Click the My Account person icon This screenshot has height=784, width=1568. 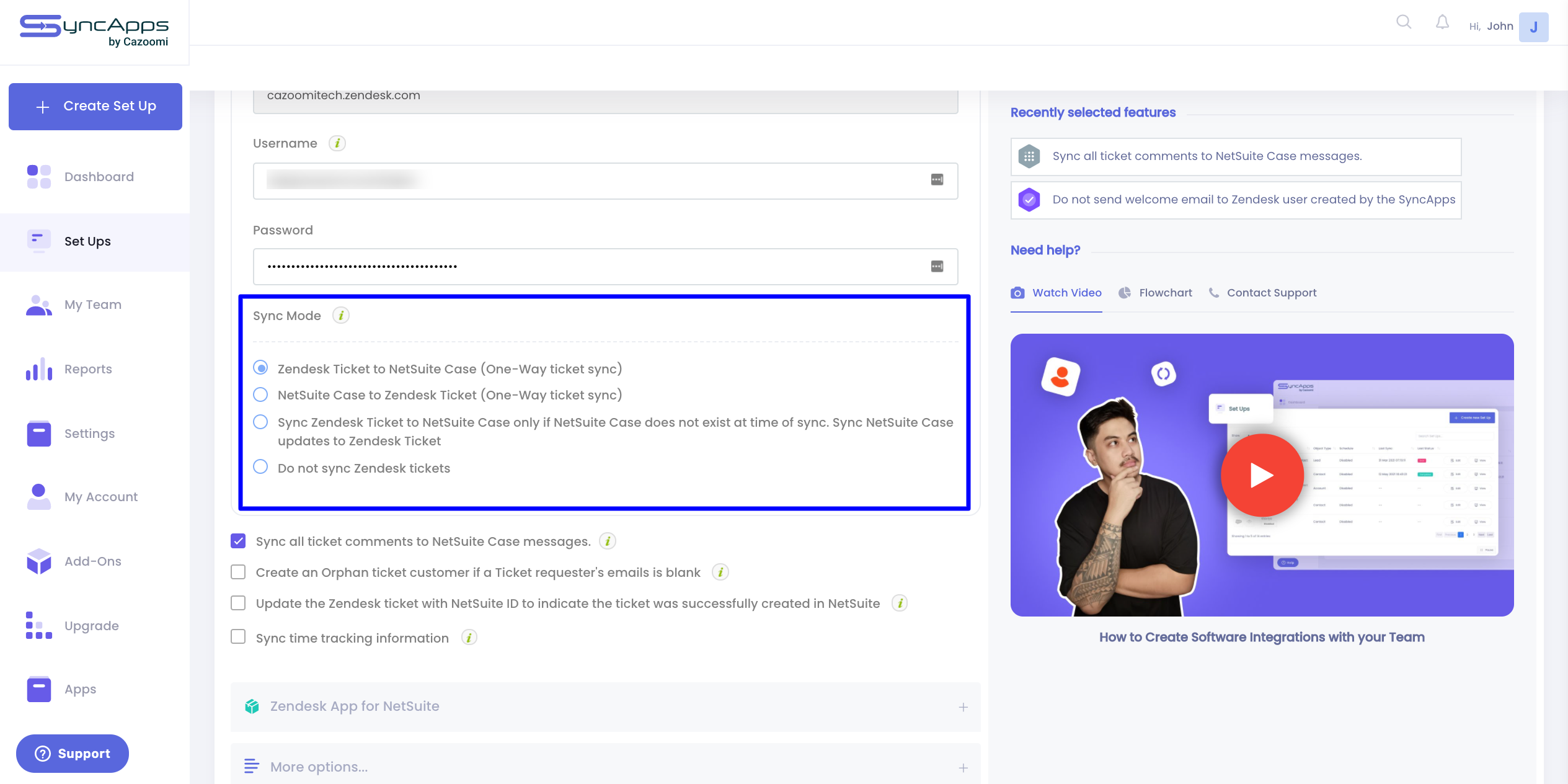click(x=38, y=497)
